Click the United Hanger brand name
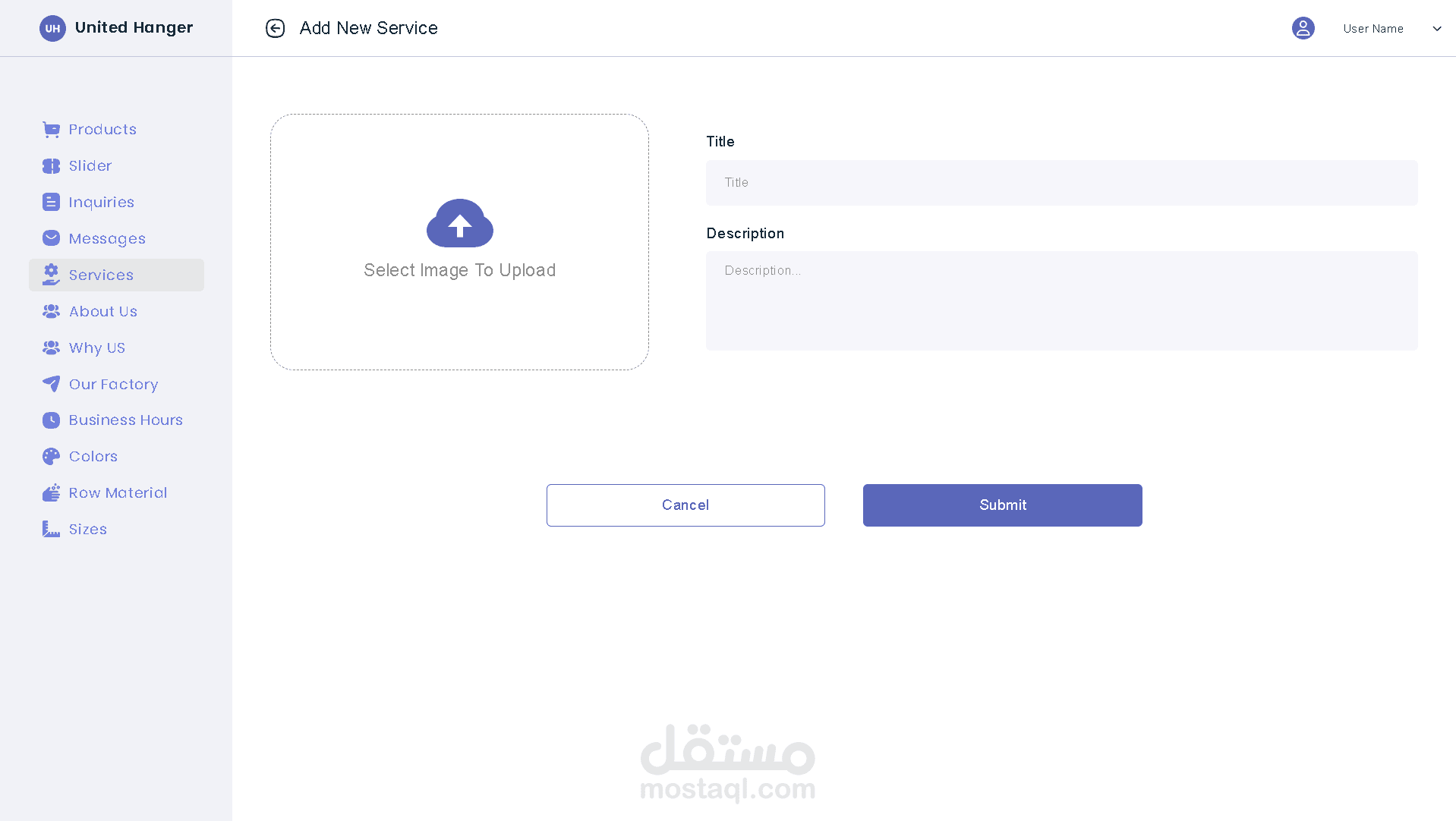 click(134, 27)
